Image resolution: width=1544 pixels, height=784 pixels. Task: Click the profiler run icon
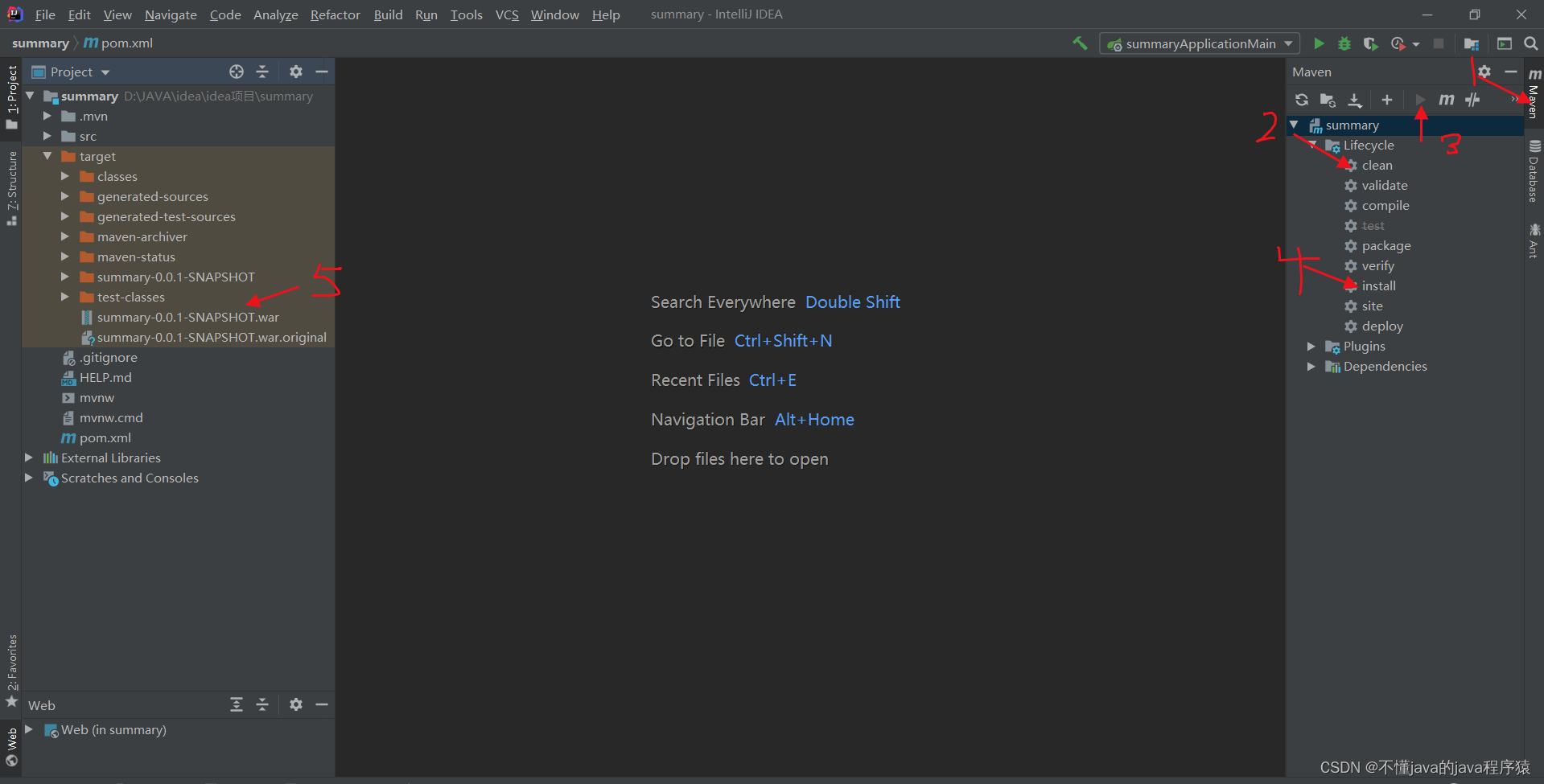pyautogui.click(x=1398, y=43)
